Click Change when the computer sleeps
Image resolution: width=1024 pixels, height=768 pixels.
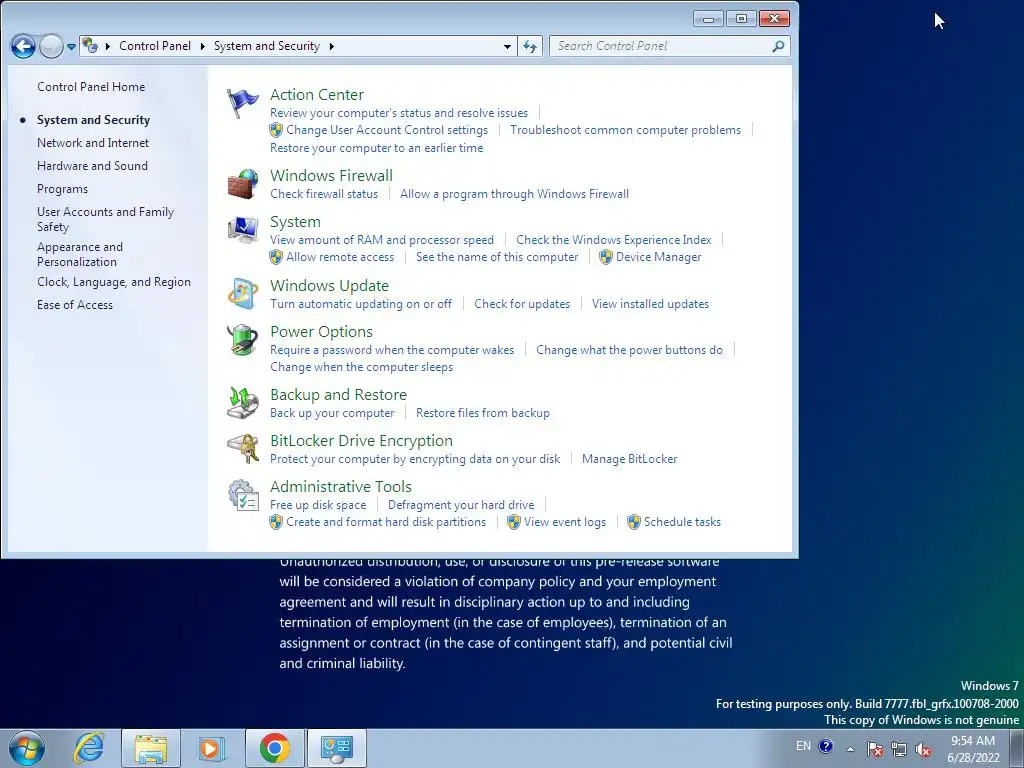361,367
